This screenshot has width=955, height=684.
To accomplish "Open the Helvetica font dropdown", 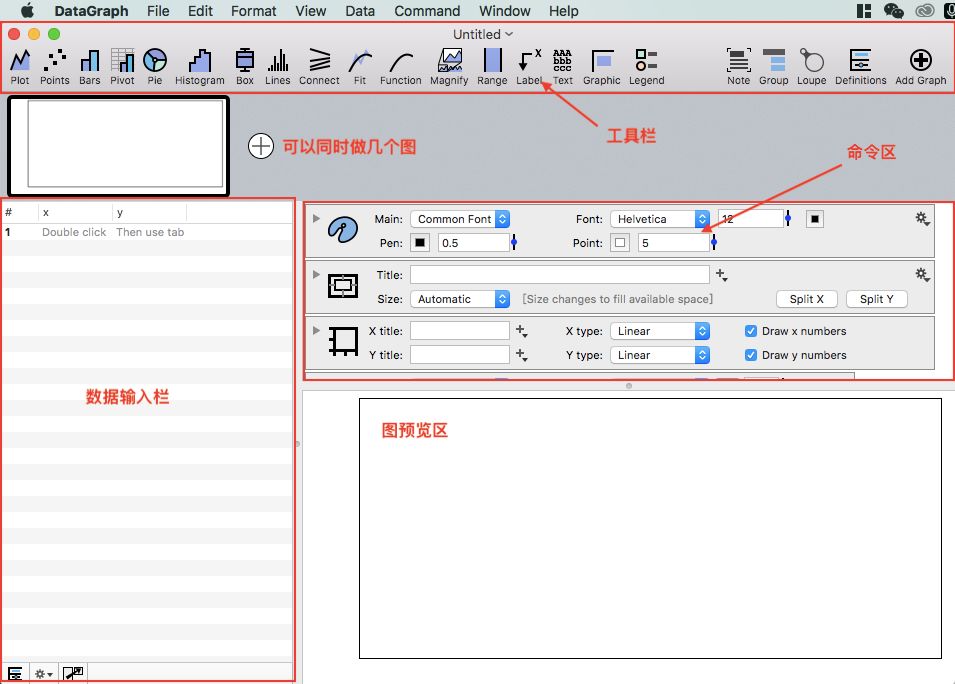I will pos(660,219).
